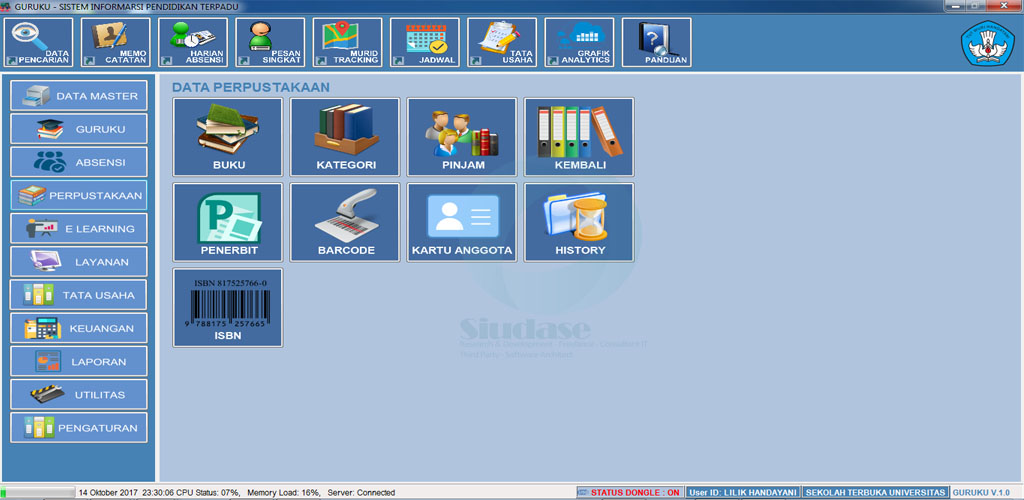1024x500 pixels.
Task: Open the Jadwal calendar toolbar item
Action: coord(425,43)
